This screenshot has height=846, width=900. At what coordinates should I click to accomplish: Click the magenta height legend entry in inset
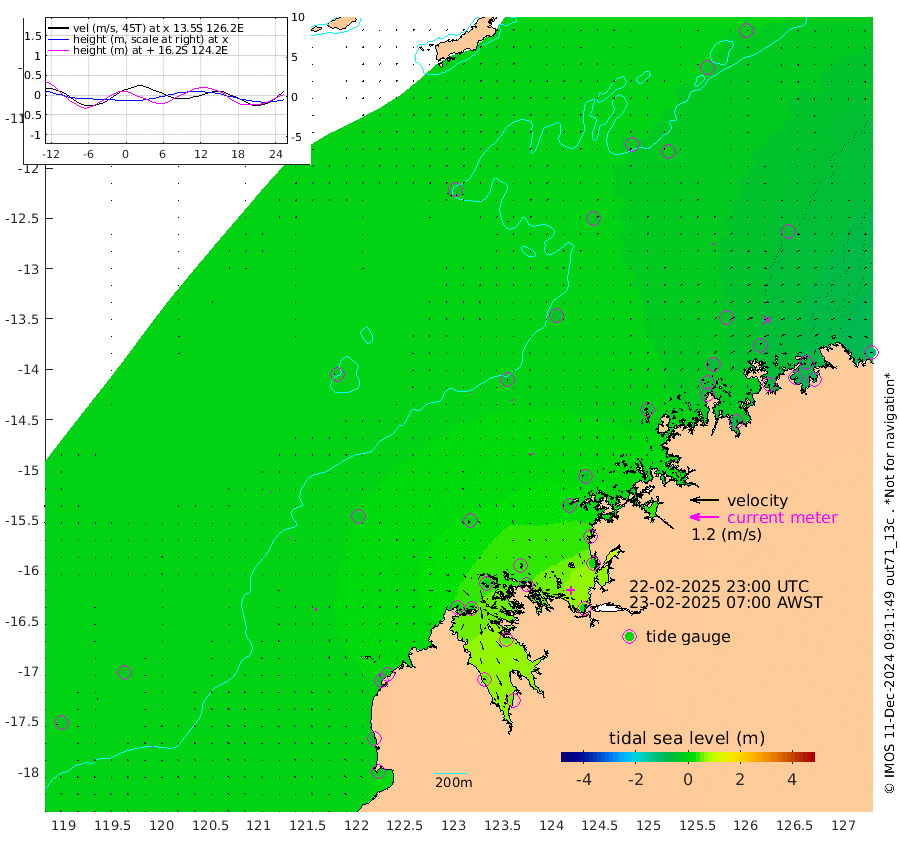pos(138,51)
